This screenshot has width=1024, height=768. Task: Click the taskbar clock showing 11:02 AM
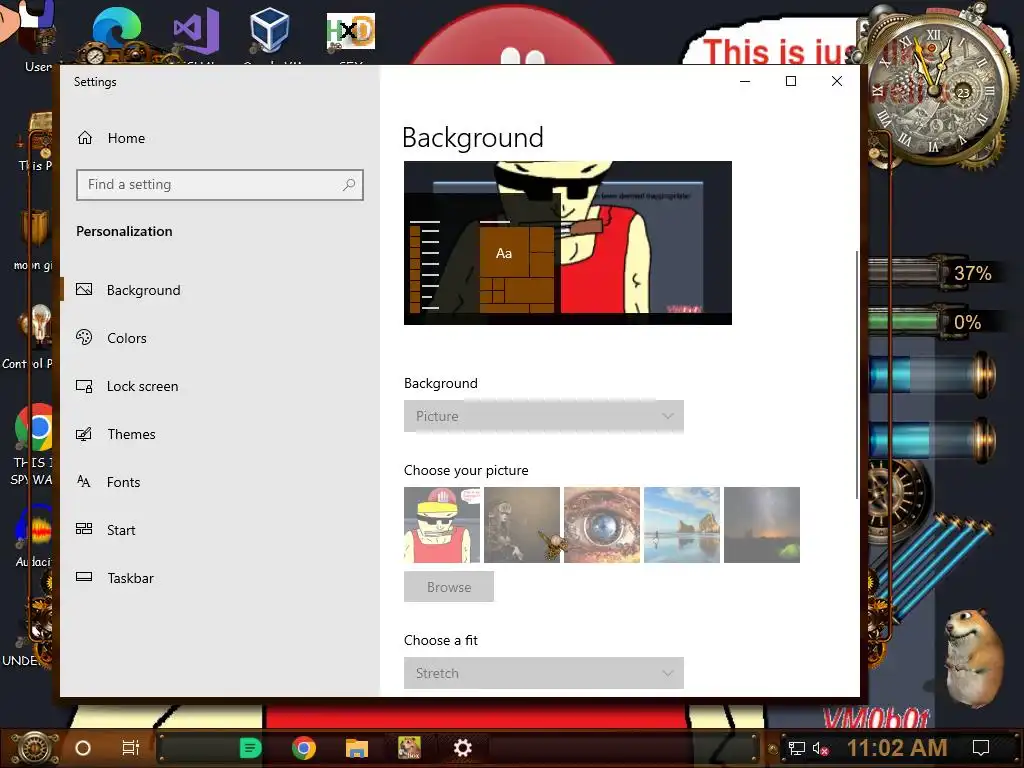897,748
